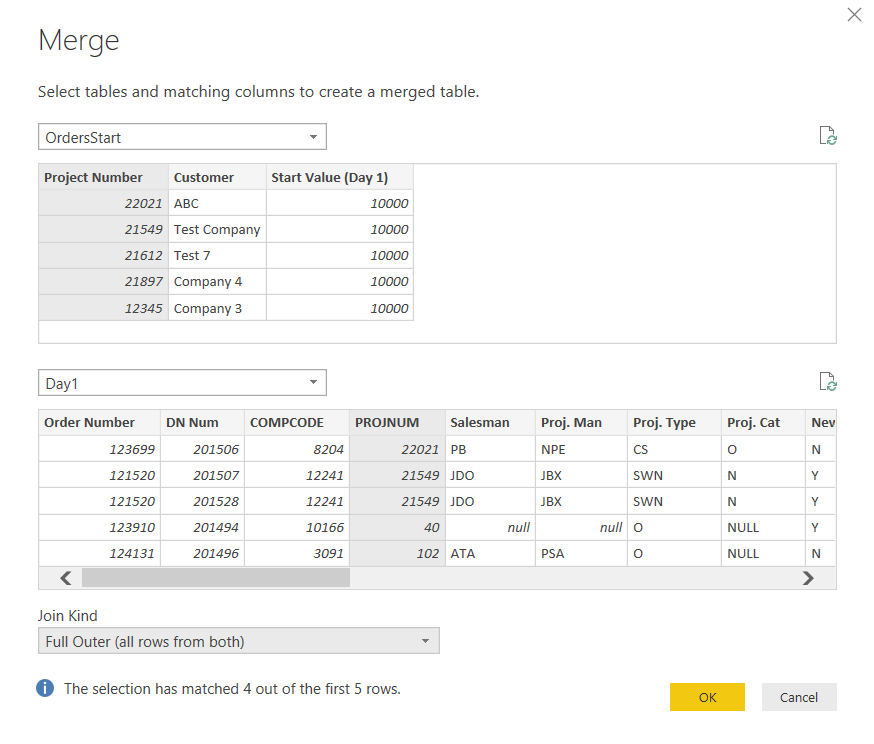Select the DN Num column header

(202, 422)
